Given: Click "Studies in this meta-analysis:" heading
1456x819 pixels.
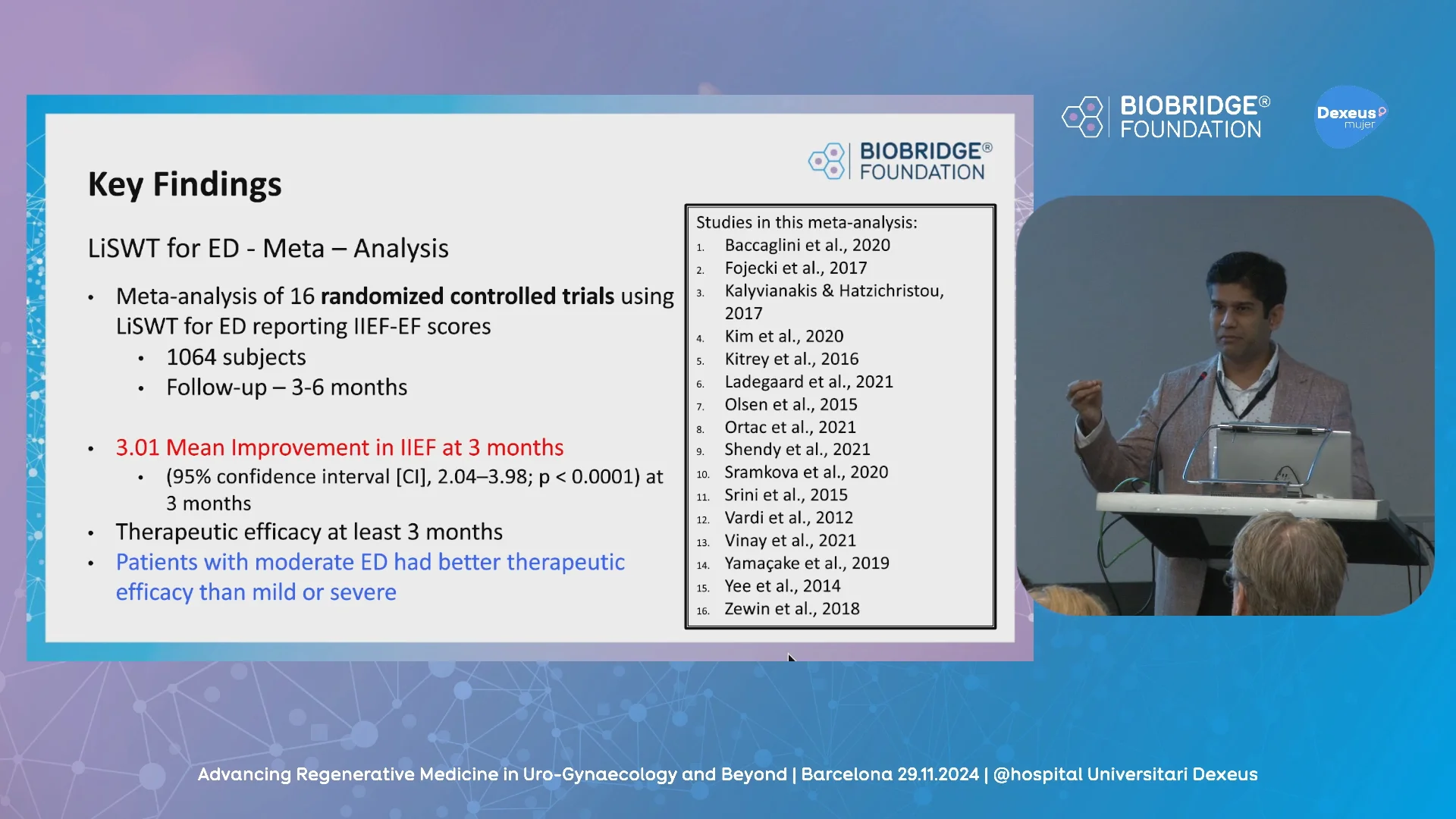Looking at the screenshot, I should point(806,222).
